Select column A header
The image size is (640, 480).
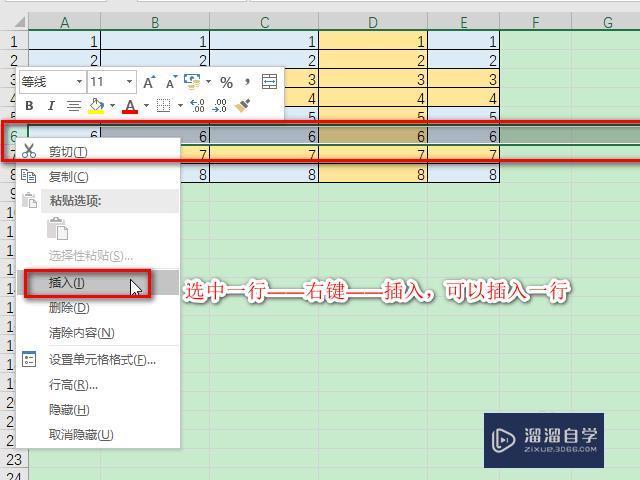[64, 22]
